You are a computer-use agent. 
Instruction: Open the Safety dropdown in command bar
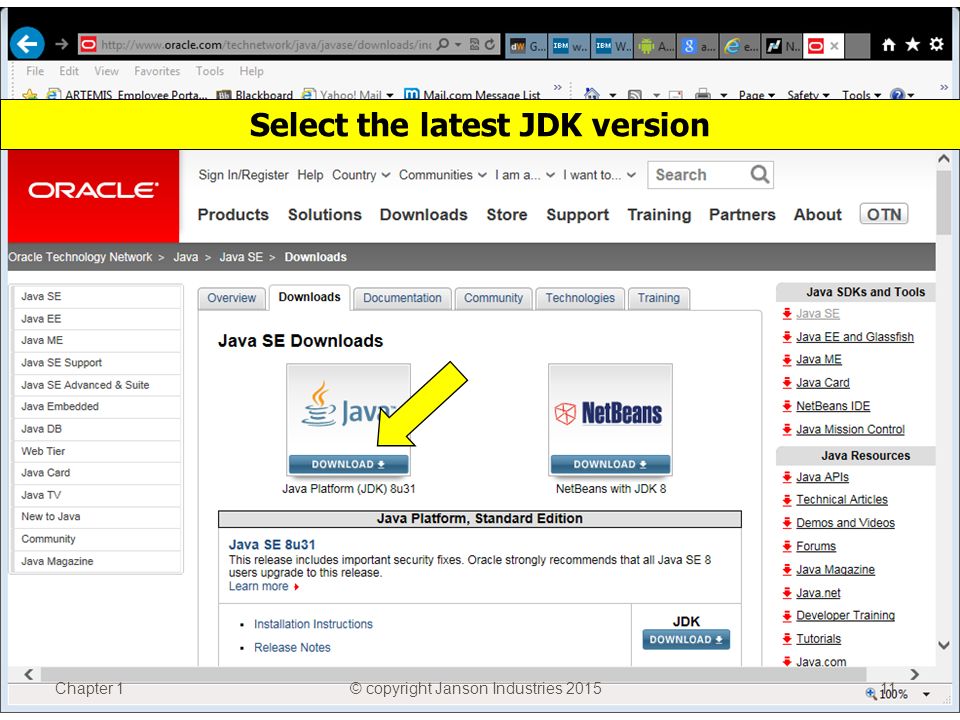click(808, 95)
